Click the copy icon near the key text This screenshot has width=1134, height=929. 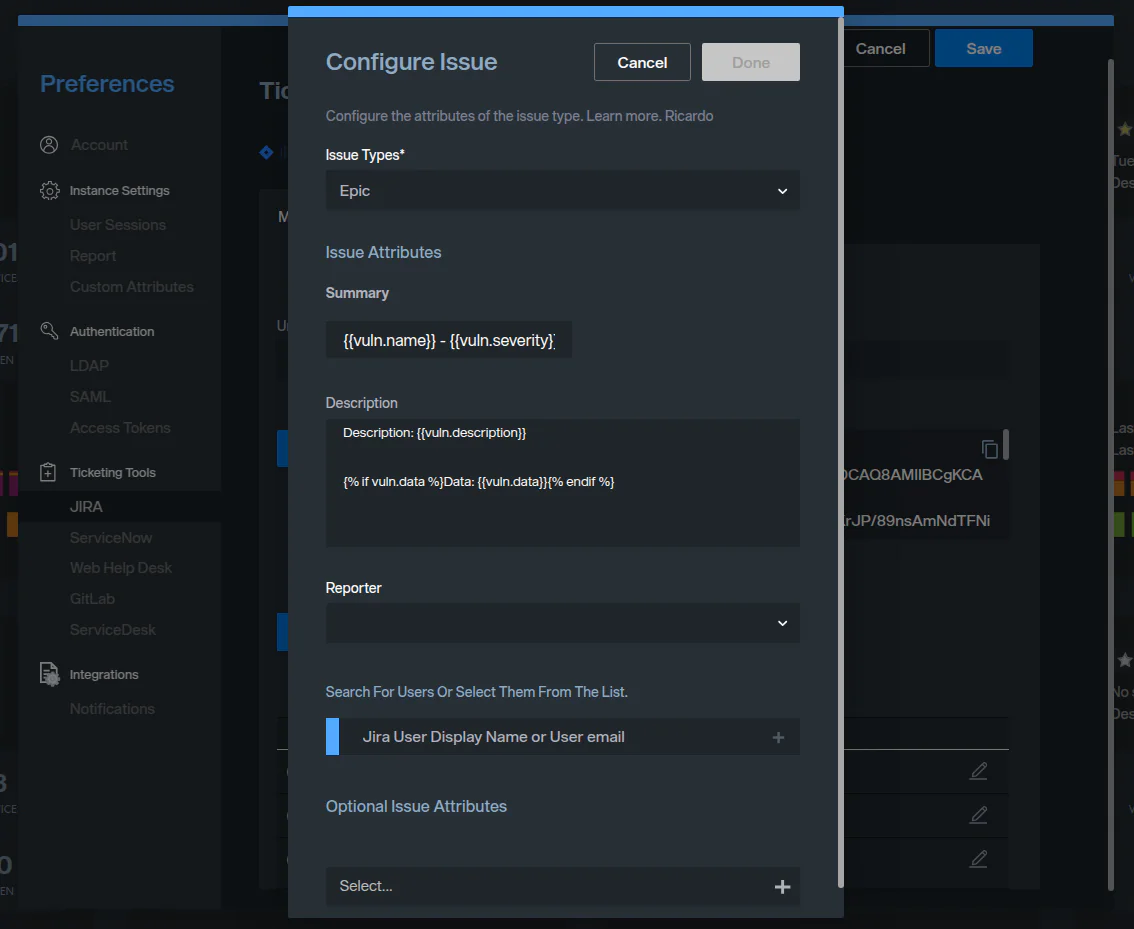click(990, 449)
